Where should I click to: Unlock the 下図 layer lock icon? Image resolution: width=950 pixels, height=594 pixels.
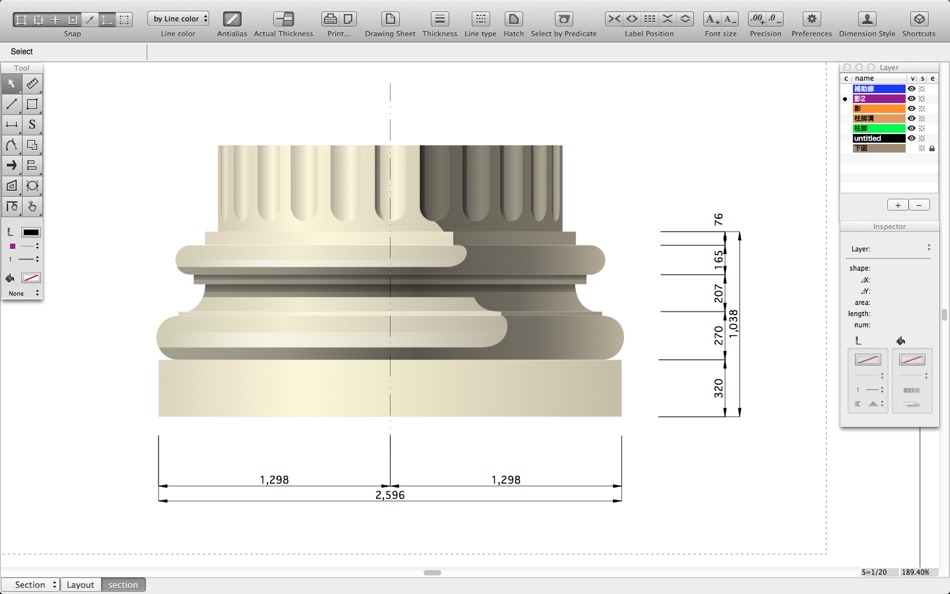(x=932, y=148)
